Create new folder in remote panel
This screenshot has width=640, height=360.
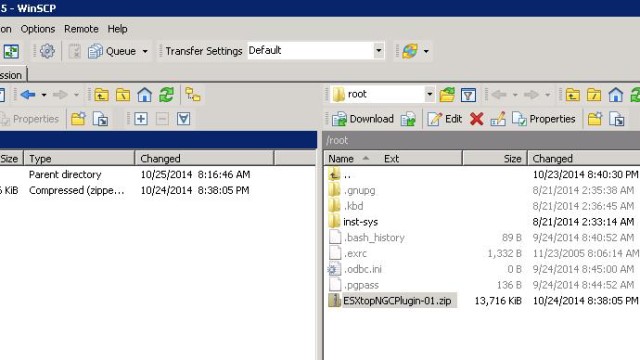(595, 119)
